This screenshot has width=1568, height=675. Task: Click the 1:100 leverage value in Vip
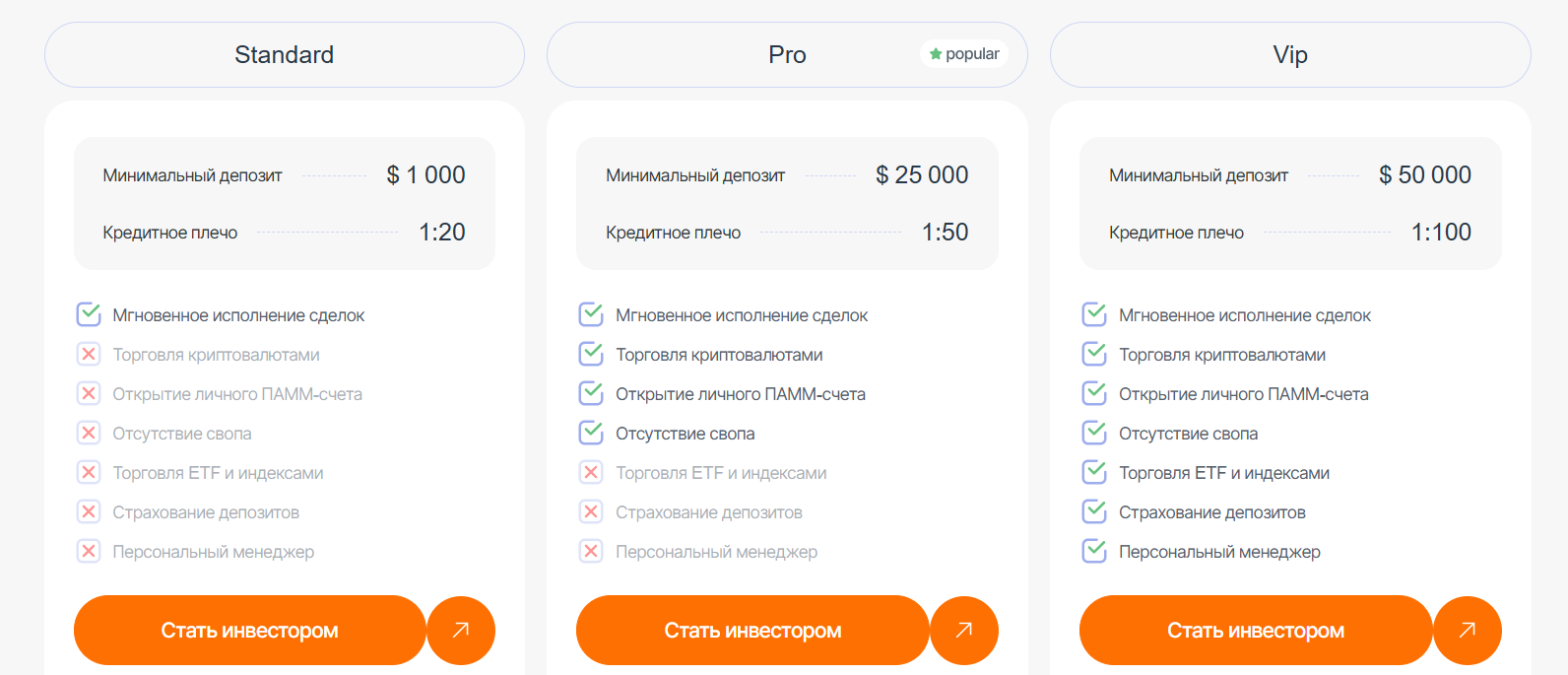[x=1441, y=233]
